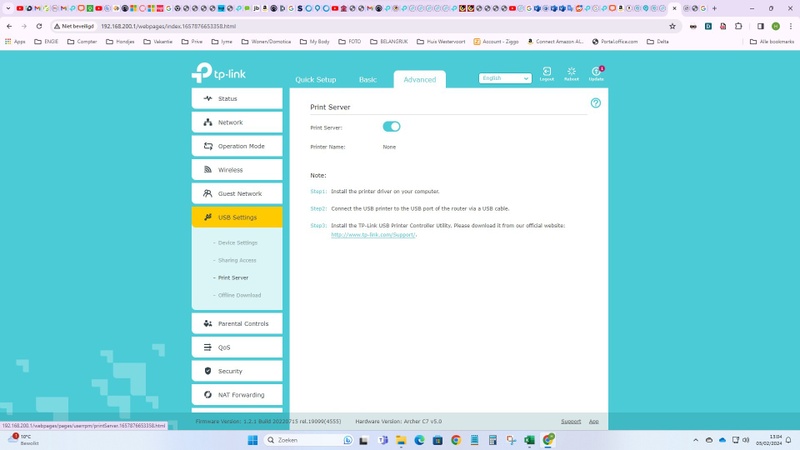
Task: Select Print Server submenu item
Action: pyautogui.click(x=233, y=278)
